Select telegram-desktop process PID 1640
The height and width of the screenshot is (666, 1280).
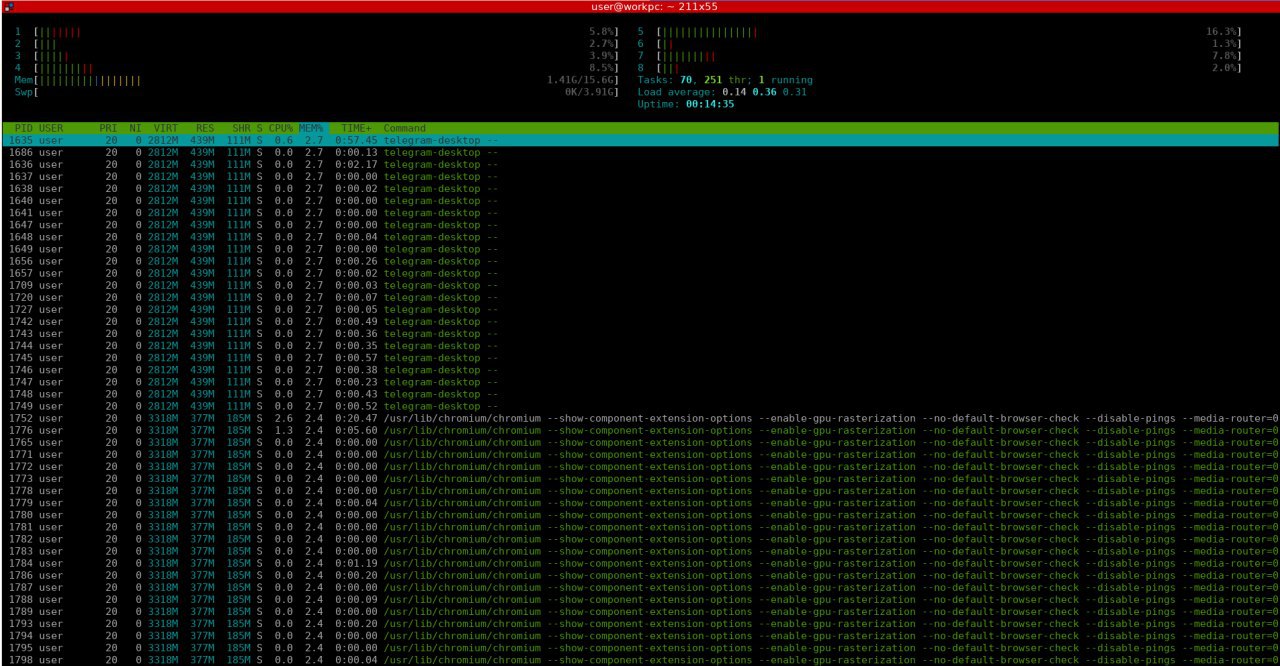click(640, 200)
